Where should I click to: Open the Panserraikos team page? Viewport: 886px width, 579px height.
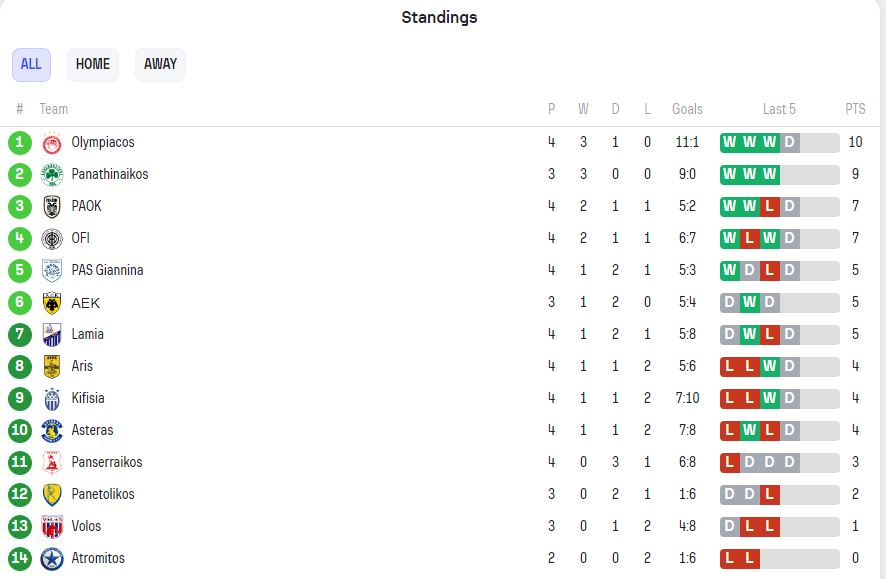tap(107, 462)
